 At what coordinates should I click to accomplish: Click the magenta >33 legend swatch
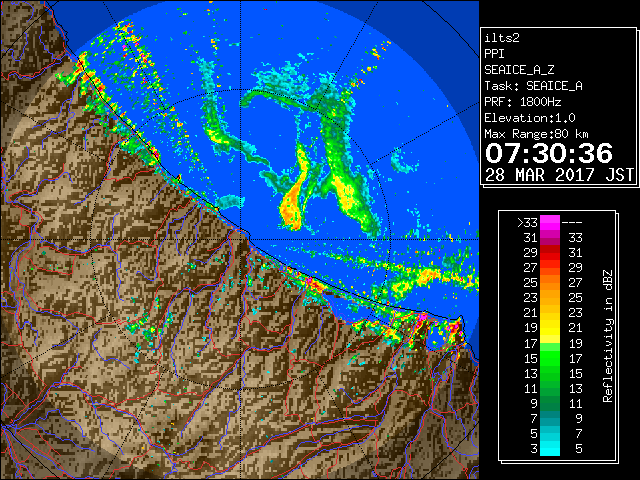coord(550,223)
